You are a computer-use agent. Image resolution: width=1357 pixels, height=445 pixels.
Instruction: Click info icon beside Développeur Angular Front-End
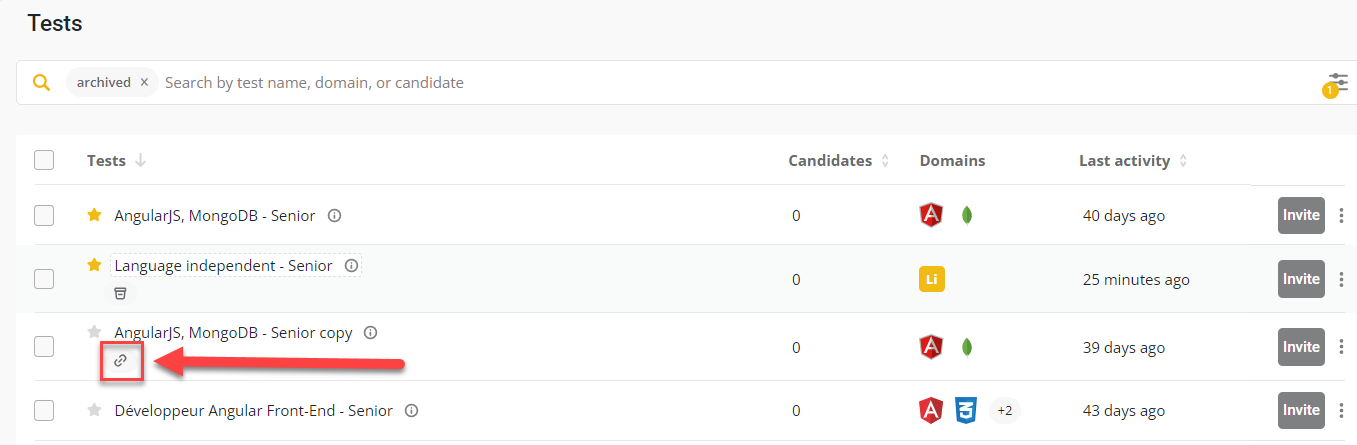[411, 410]
